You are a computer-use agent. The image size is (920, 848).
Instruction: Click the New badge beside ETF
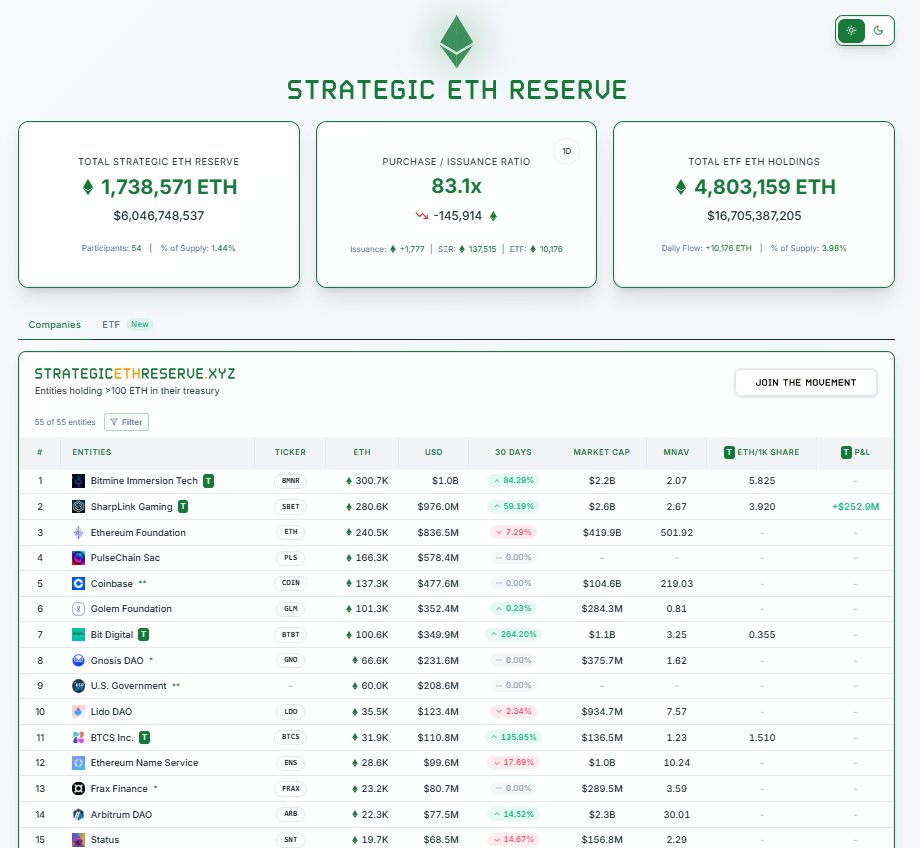[x=140, y=324]
